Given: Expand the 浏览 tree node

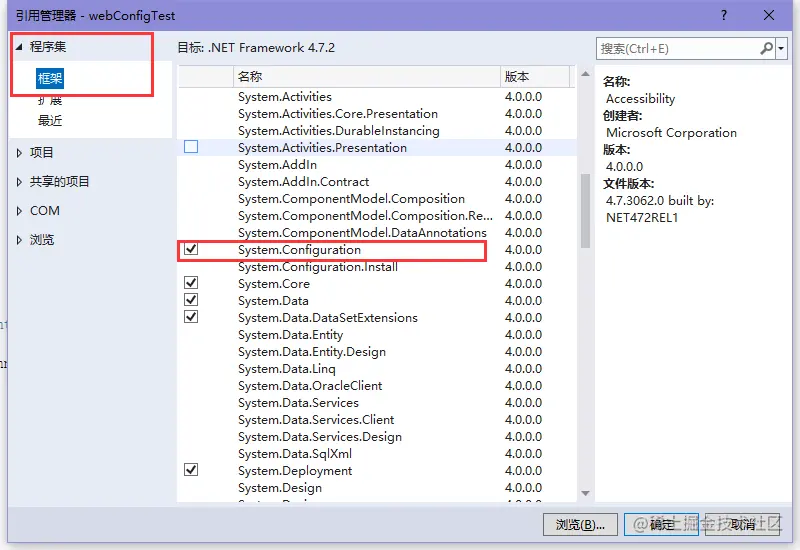Looking at the screenshot, I should tap(19, 240).
